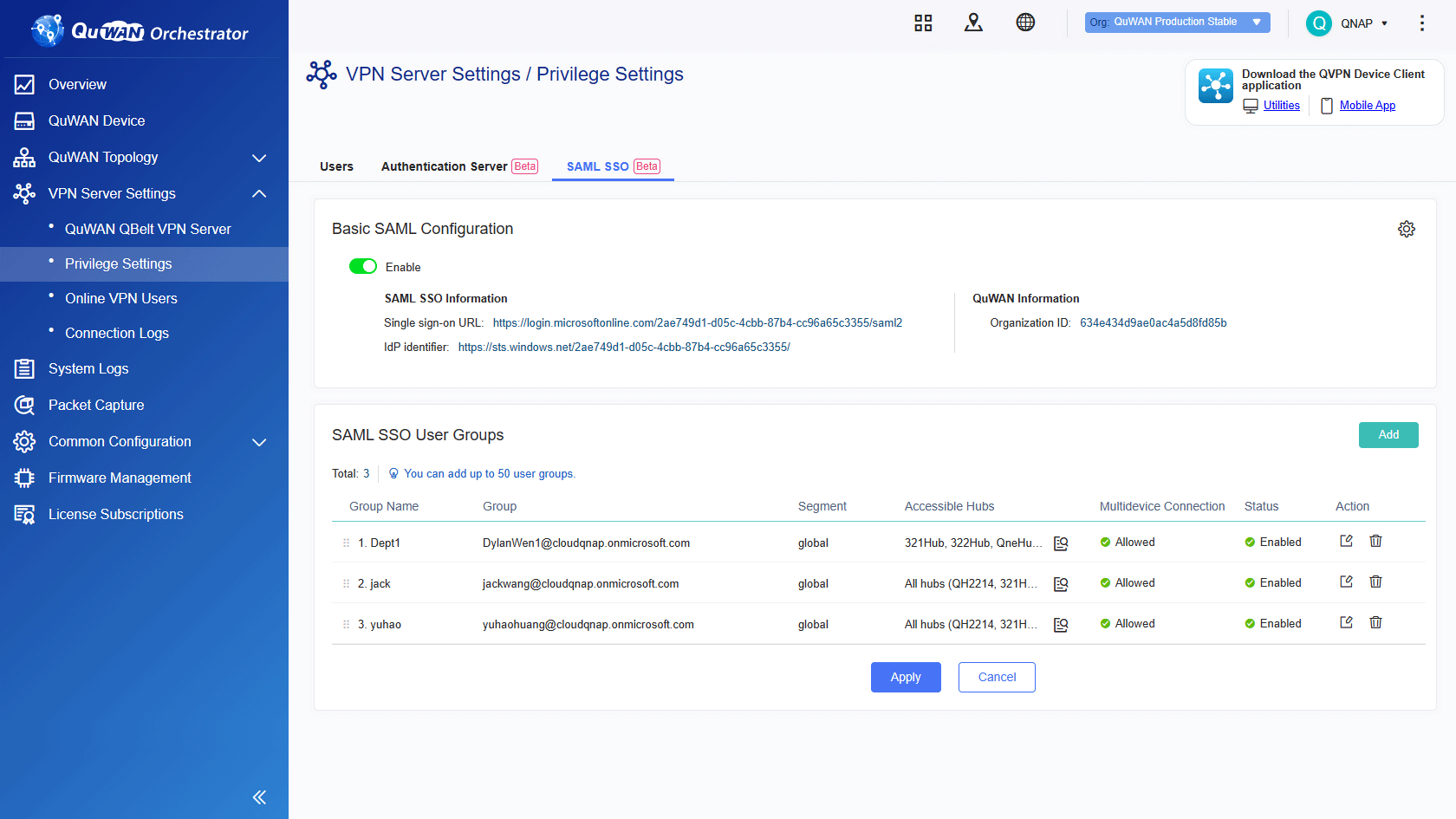The image size is (1456, 819).
Task: Grab the drag handle of jack row
Action: (346, 584)
